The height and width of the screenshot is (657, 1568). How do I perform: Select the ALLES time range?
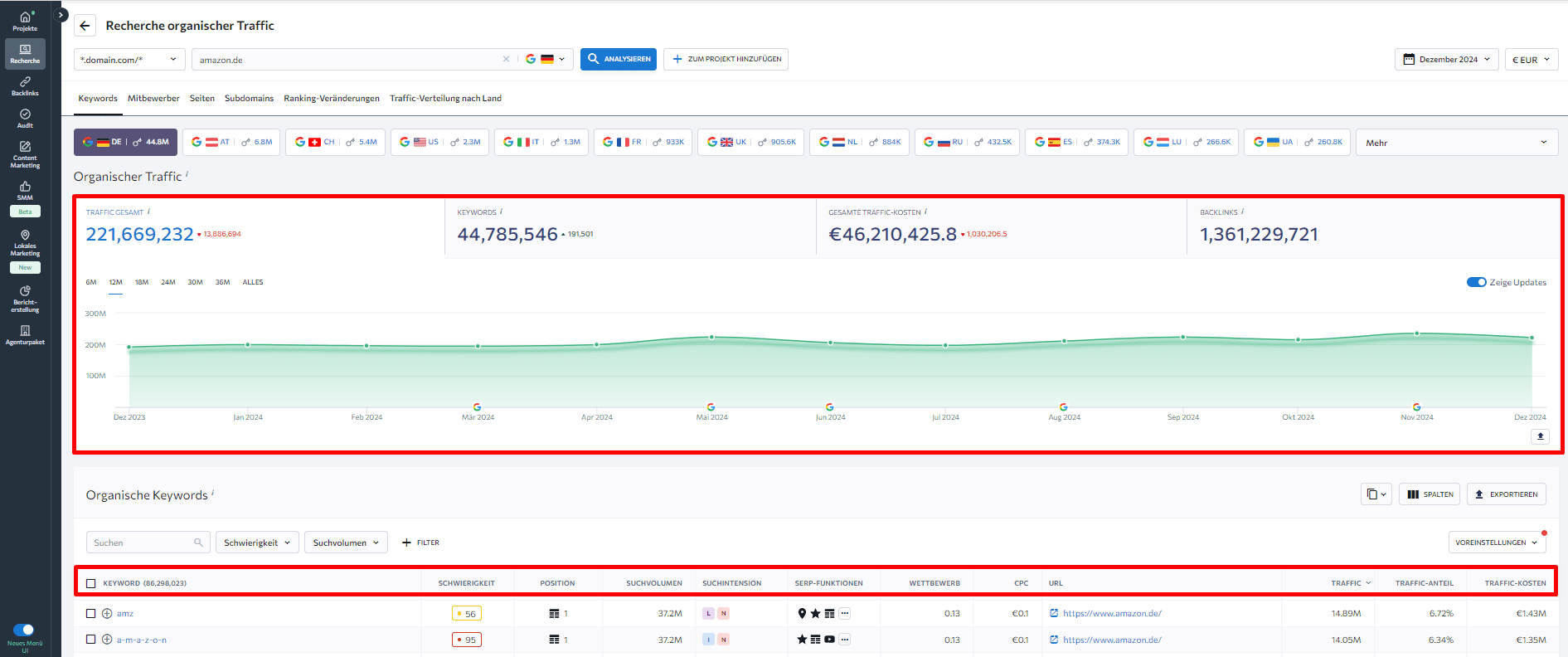253,282
